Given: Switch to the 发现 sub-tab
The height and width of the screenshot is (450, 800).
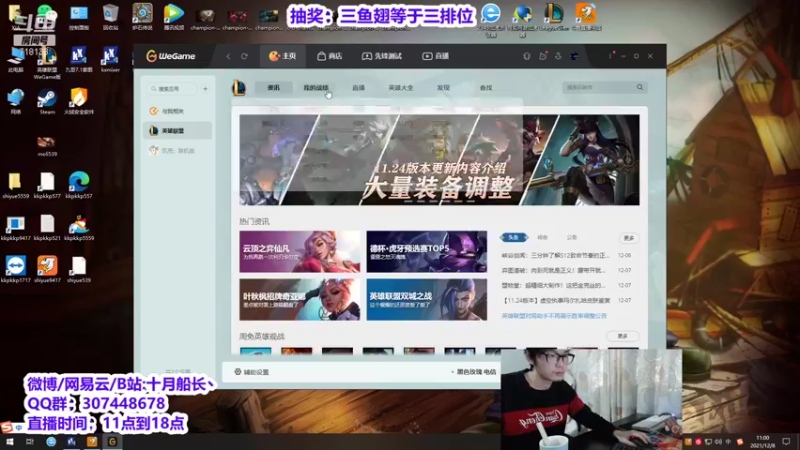Looking at the screenshot, I should click(x=443, y=88).
